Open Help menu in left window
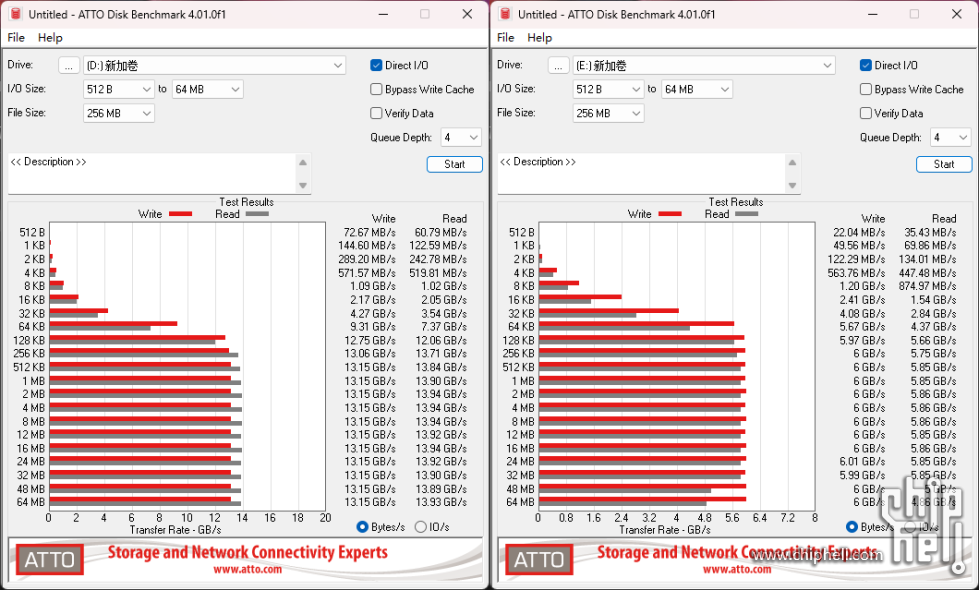The width and height of the screenshot is (979, 590). point(50,37)
